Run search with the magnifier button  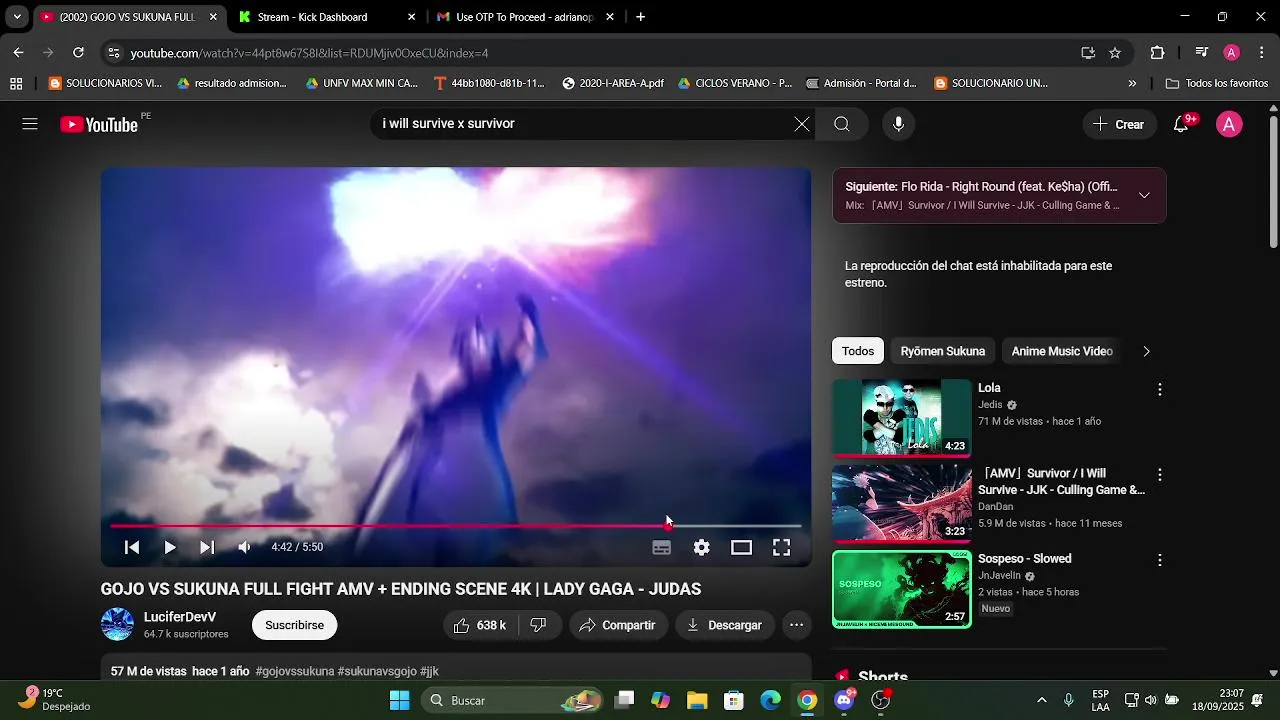coord(842,124)
